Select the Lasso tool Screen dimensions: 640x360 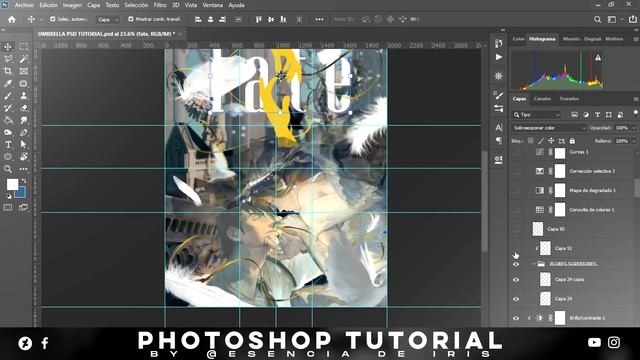(x=8, y=59)
